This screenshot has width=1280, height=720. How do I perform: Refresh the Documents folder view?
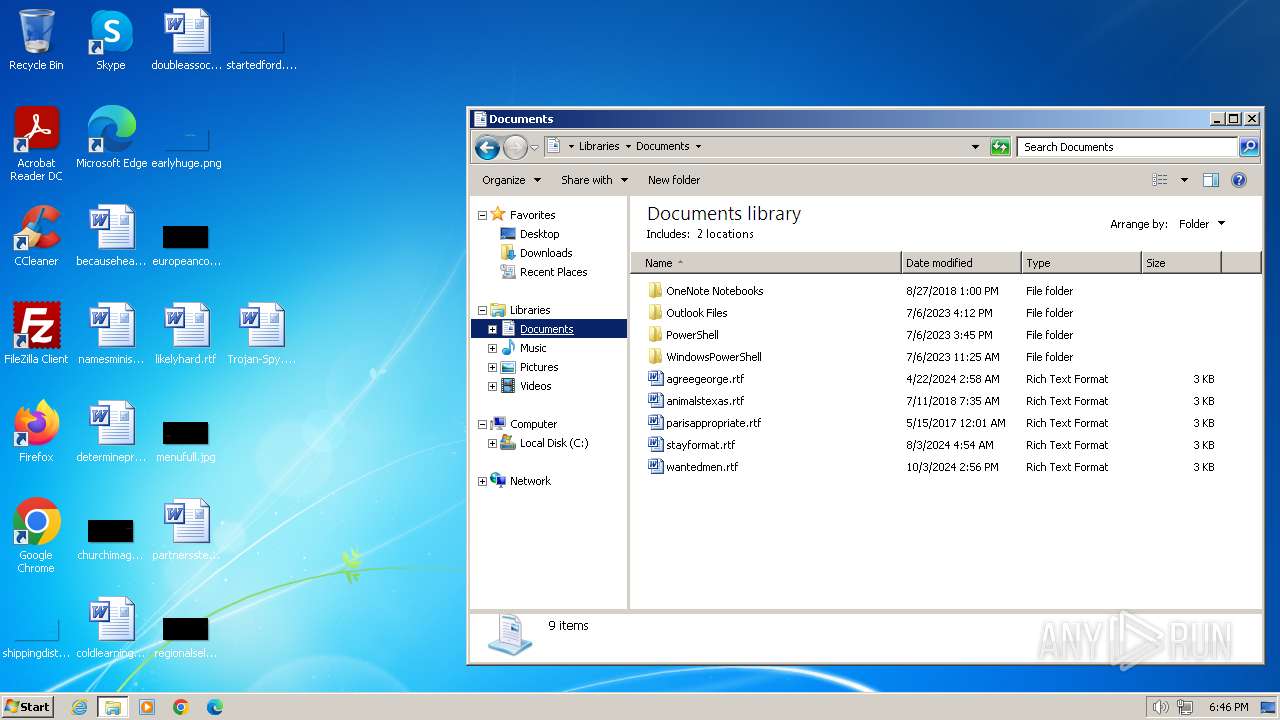(1000, 147)
